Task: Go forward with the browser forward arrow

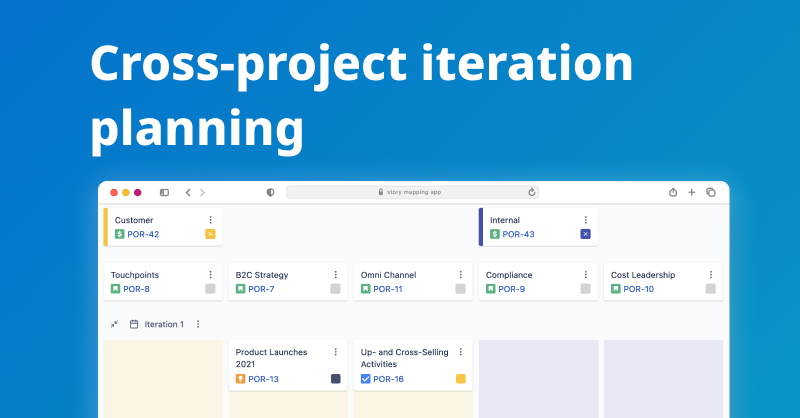Action: tap(203, 192)
